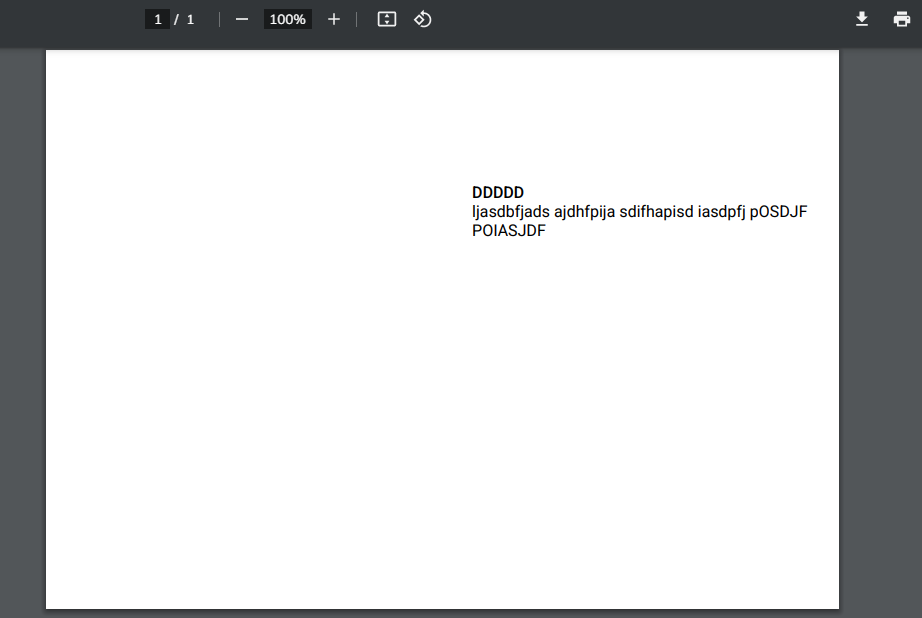Click the text POIASJDF on the page

[509, 230]
